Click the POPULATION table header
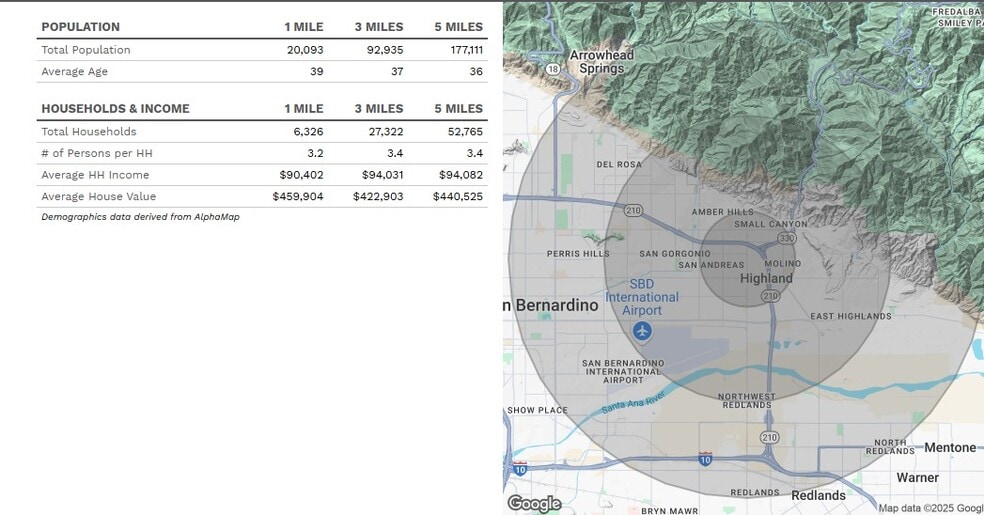Screen dimensions: 984x515 pos(80,27)
